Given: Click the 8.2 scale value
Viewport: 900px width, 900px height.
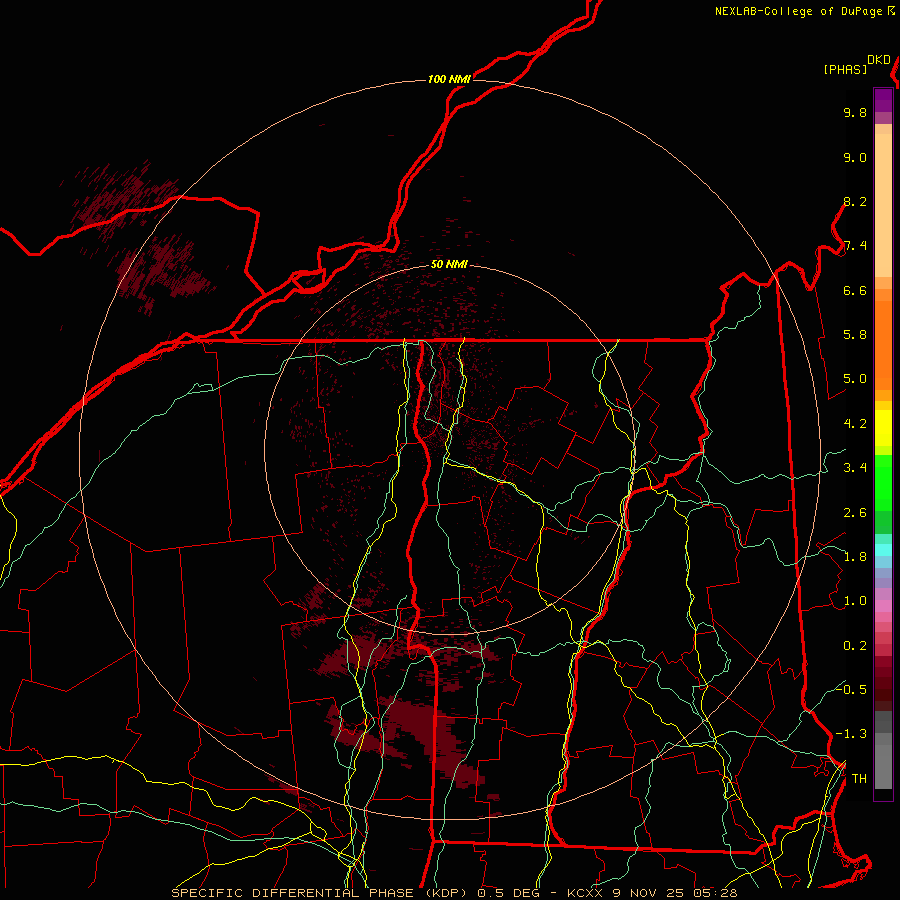Looking at the screenshot, I should [x=855, y=201].
